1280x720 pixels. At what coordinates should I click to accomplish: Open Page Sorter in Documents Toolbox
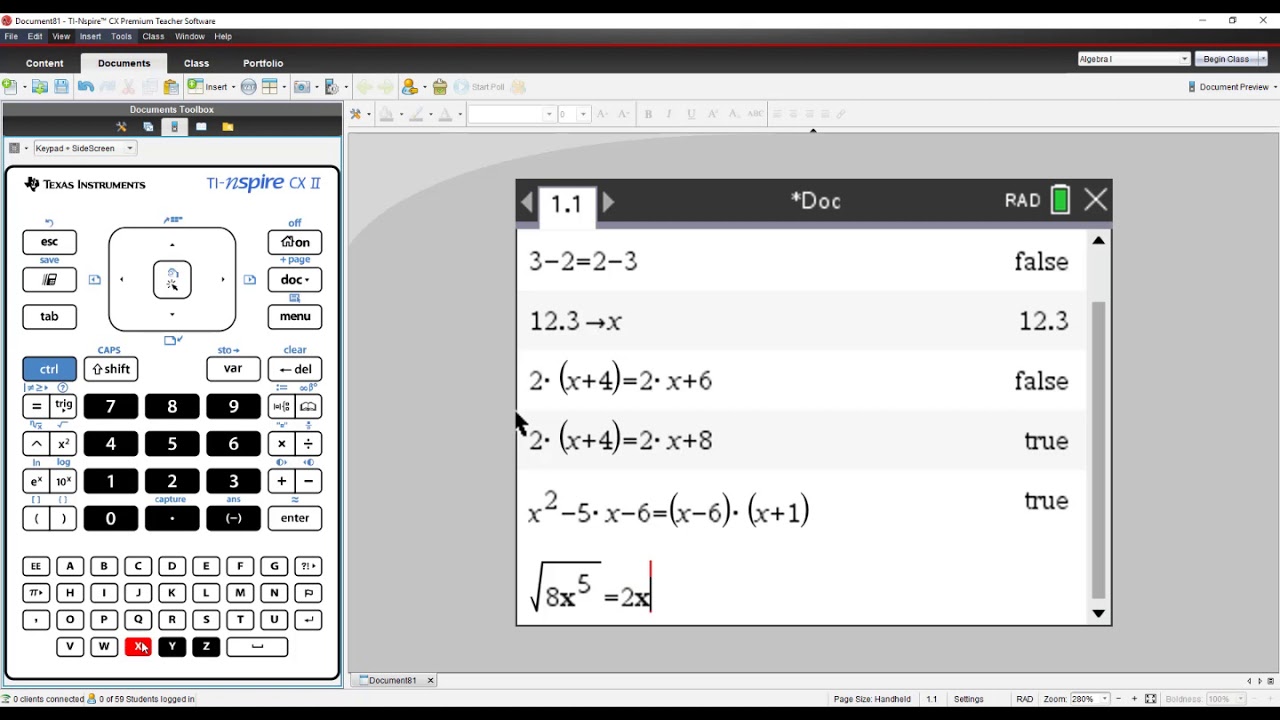(x=148, y=127)
